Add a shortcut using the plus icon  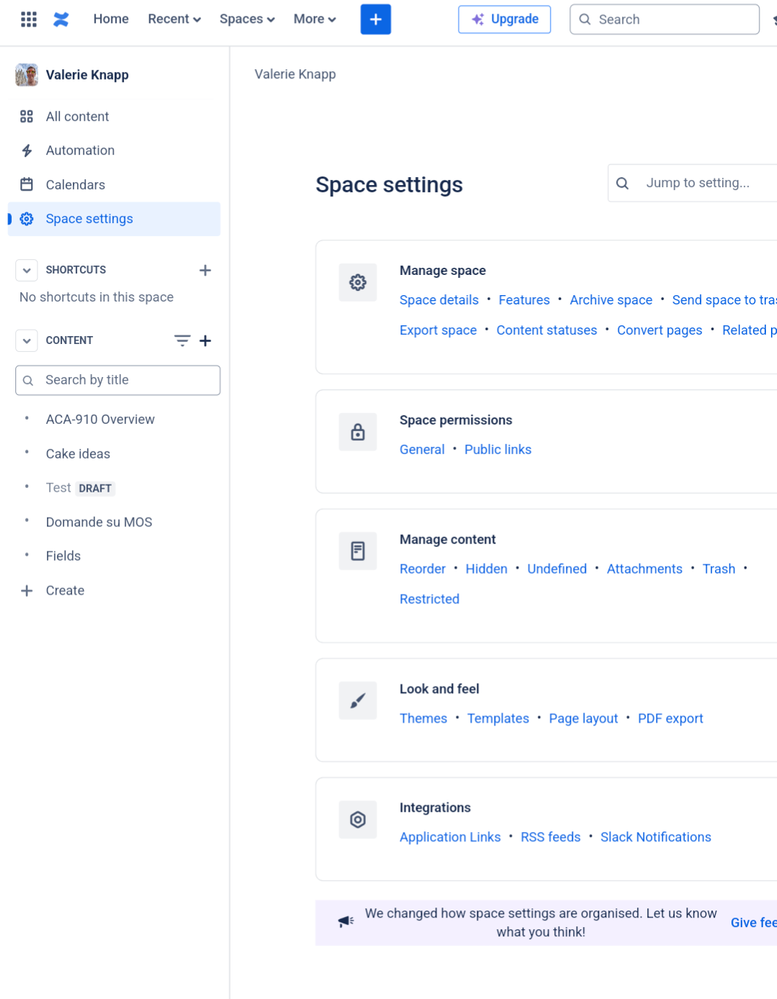pos(205,270)
